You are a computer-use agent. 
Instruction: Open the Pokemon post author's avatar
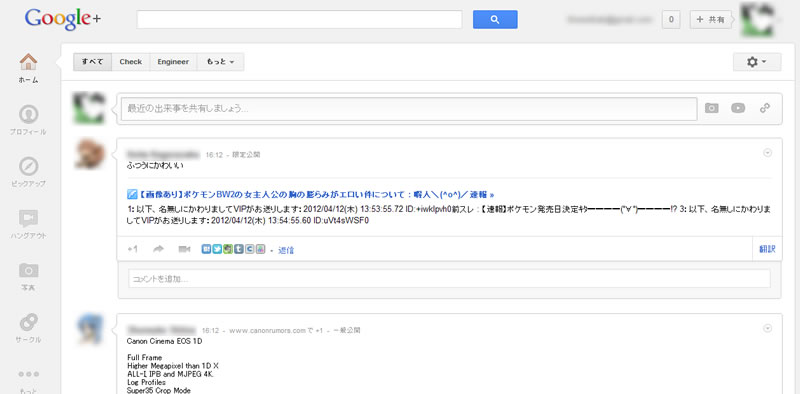coord(90,154)
